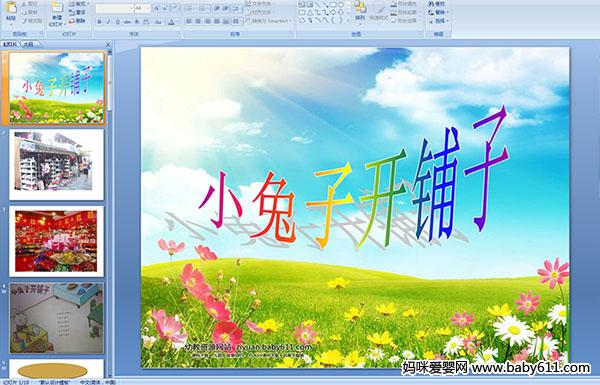Screen dimensions: 600x385
Task: Open the Layout (版式) dropdown
Action: pos(80,4)
